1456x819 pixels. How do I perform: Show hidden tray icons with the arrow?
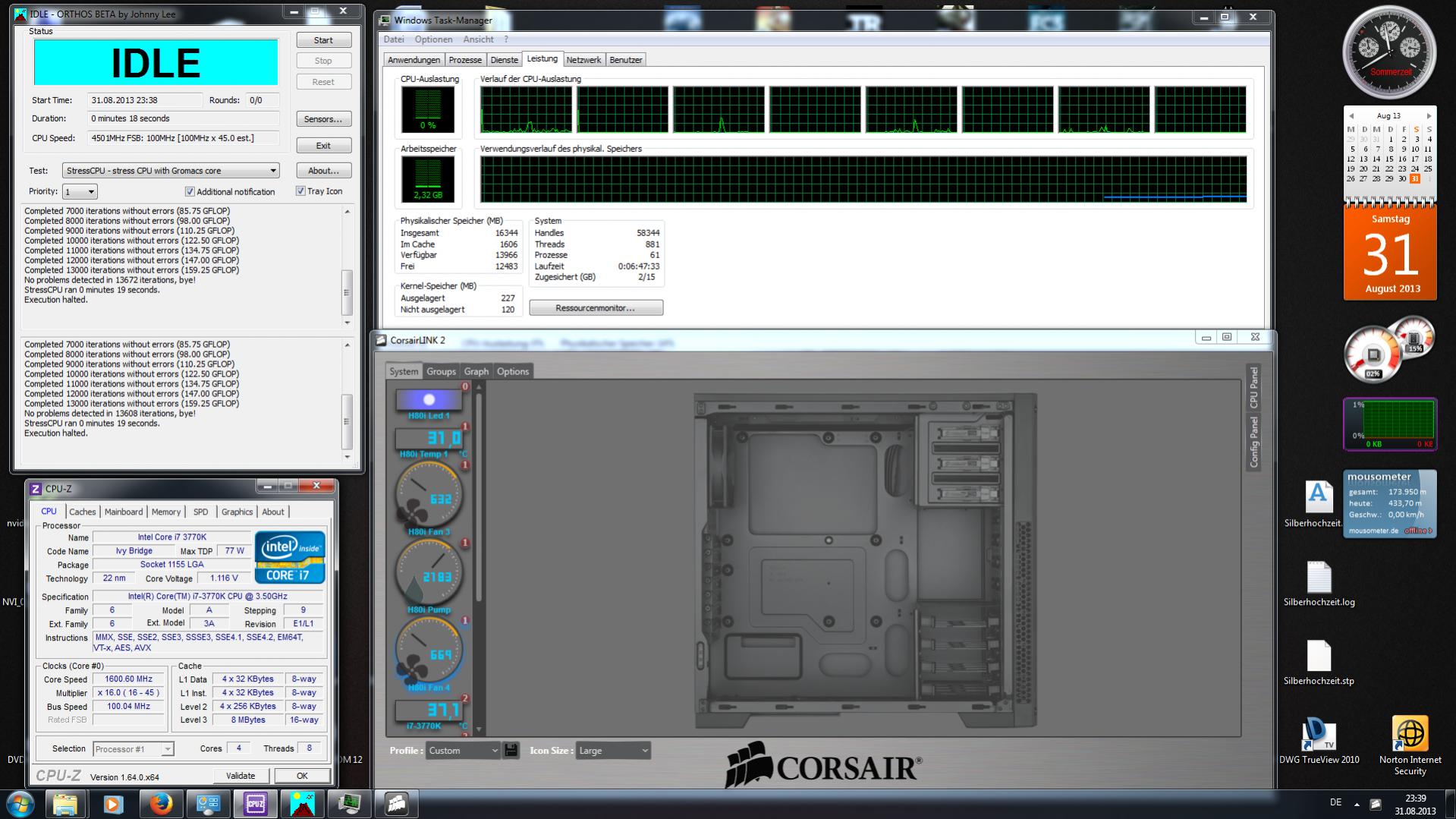(x=1357, y=803)
